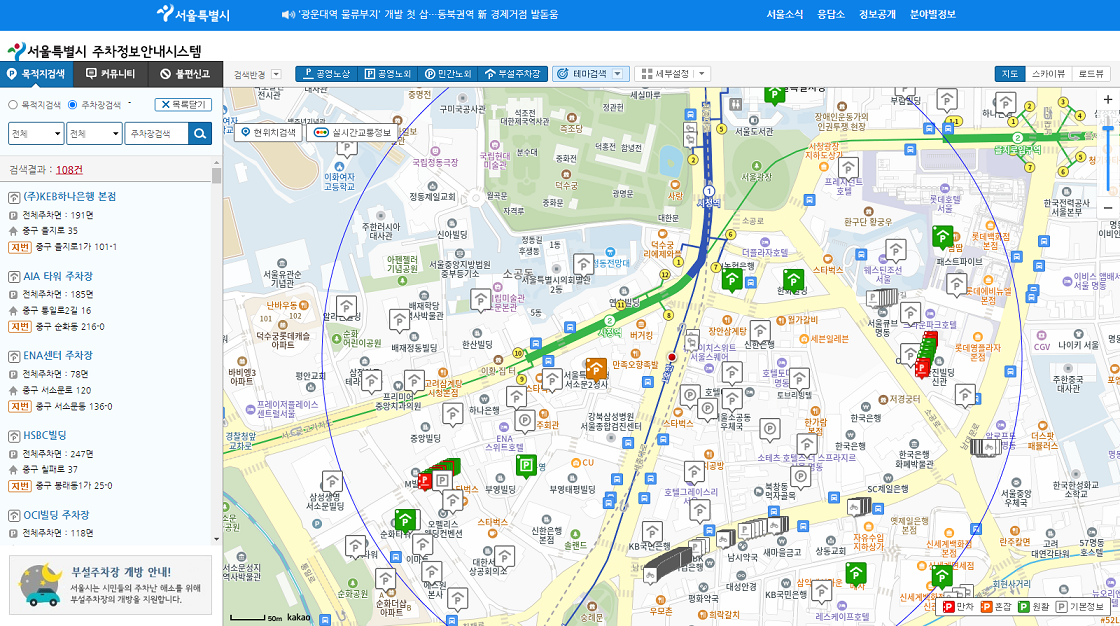
Task: Click the parking icon next to HSBC빌딩
Action: point(14,436)
